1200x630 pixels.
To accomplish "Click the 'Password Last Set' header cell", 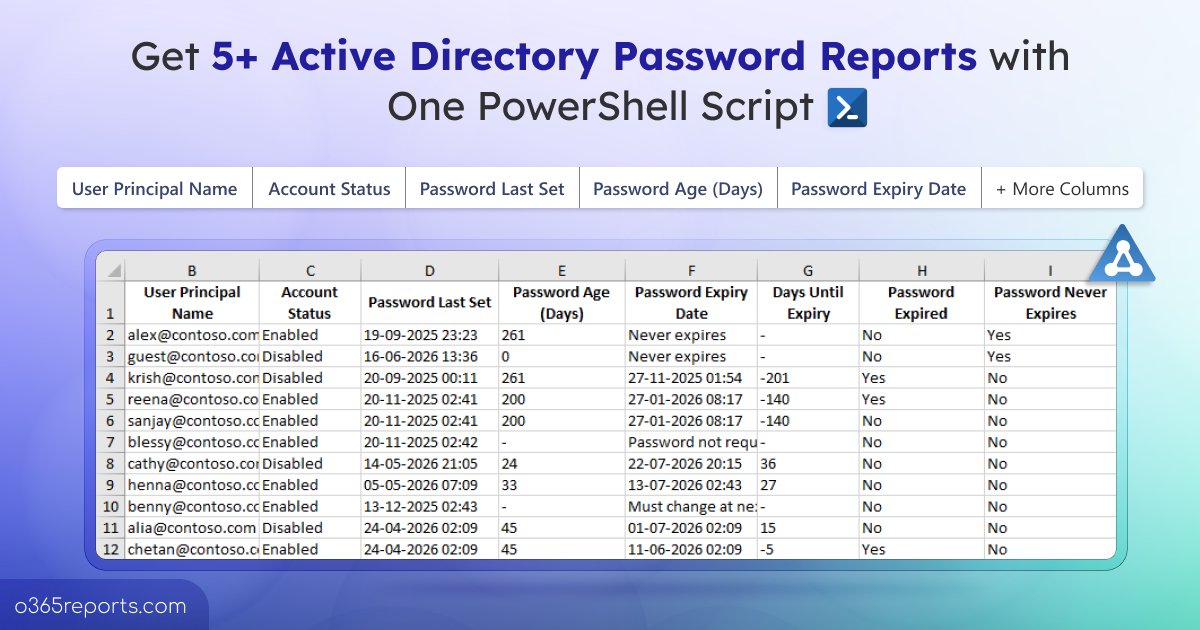I will coord(430,303).
